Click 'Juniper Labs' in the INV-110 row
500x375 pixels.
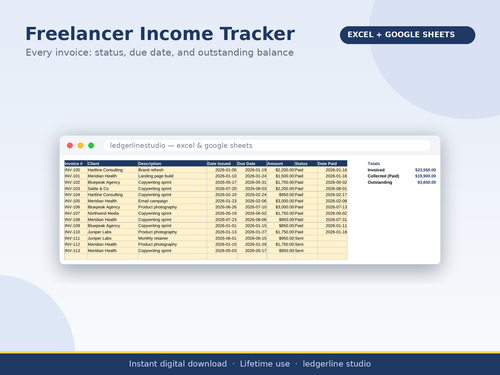(x=112, y=232)
